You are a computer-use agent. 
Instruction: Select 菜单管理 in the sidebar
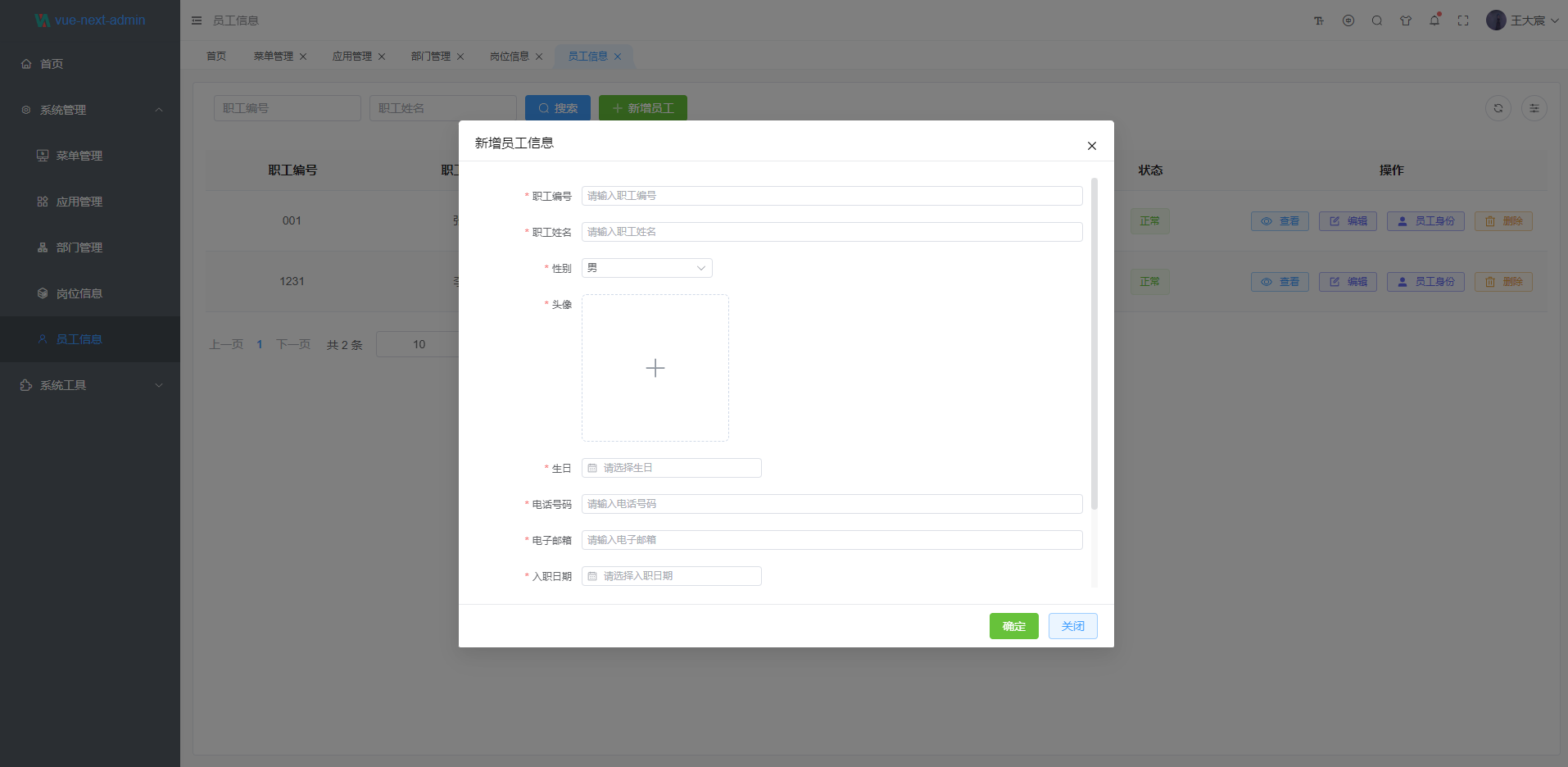[79, 156]
